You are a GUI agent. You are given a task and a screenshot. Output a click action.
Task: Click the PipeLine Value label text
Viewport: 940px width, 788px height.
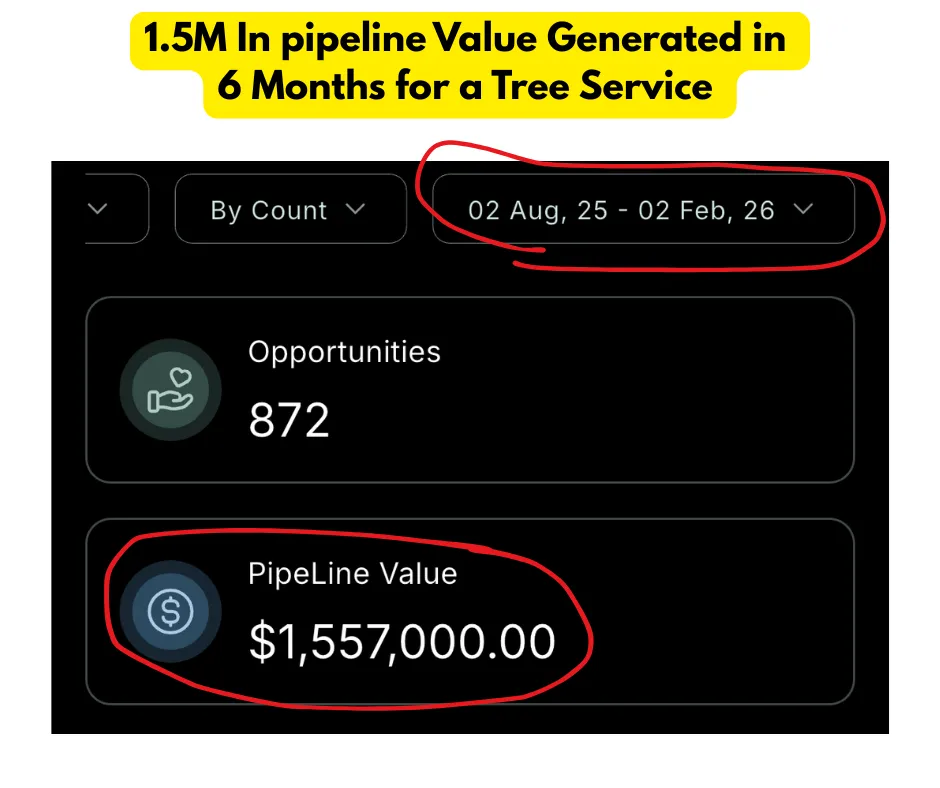(352, 574)
